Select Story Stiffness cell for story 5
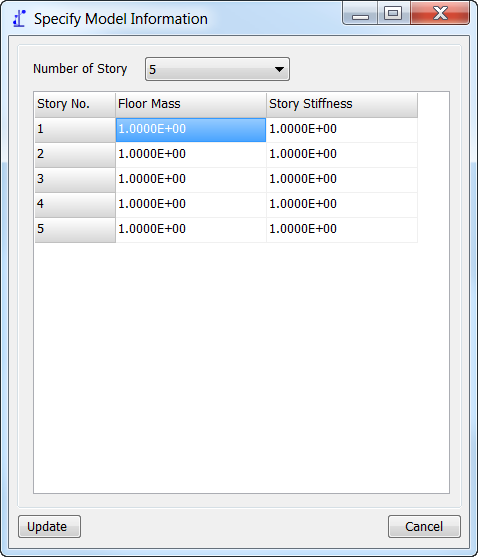 (342, 230)
